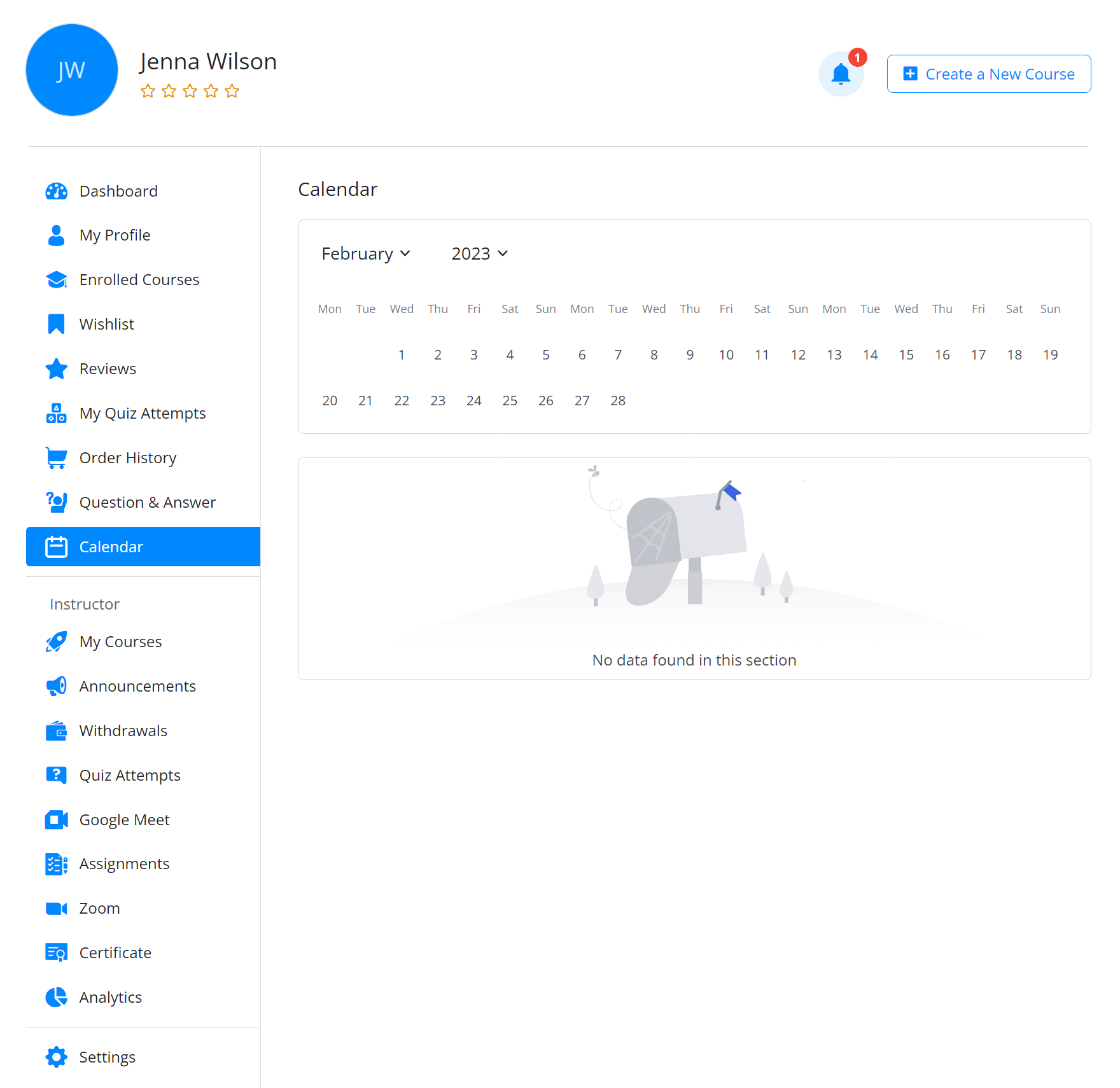Open the Dashboard gauge icon
Image resolution: width=1120 pixels, height=1088 pixels.
click(56, 191)
